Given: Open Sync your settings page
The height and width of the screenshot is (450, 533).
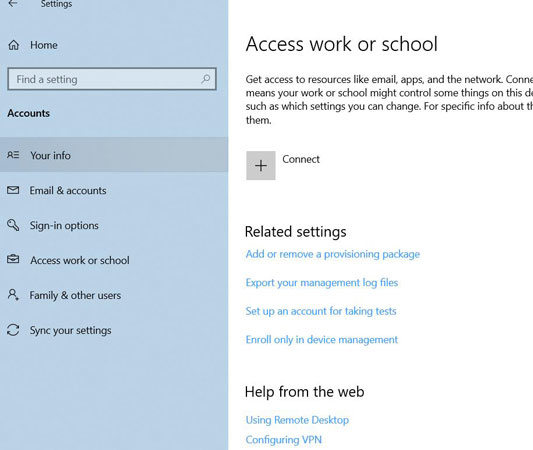Looking at the screenshot, I should coord(70,330).
